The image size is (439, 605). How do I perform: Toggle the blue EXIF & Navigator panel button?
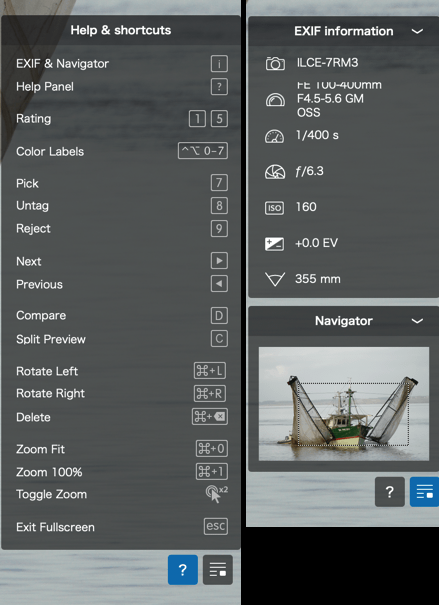coord(424,492)
